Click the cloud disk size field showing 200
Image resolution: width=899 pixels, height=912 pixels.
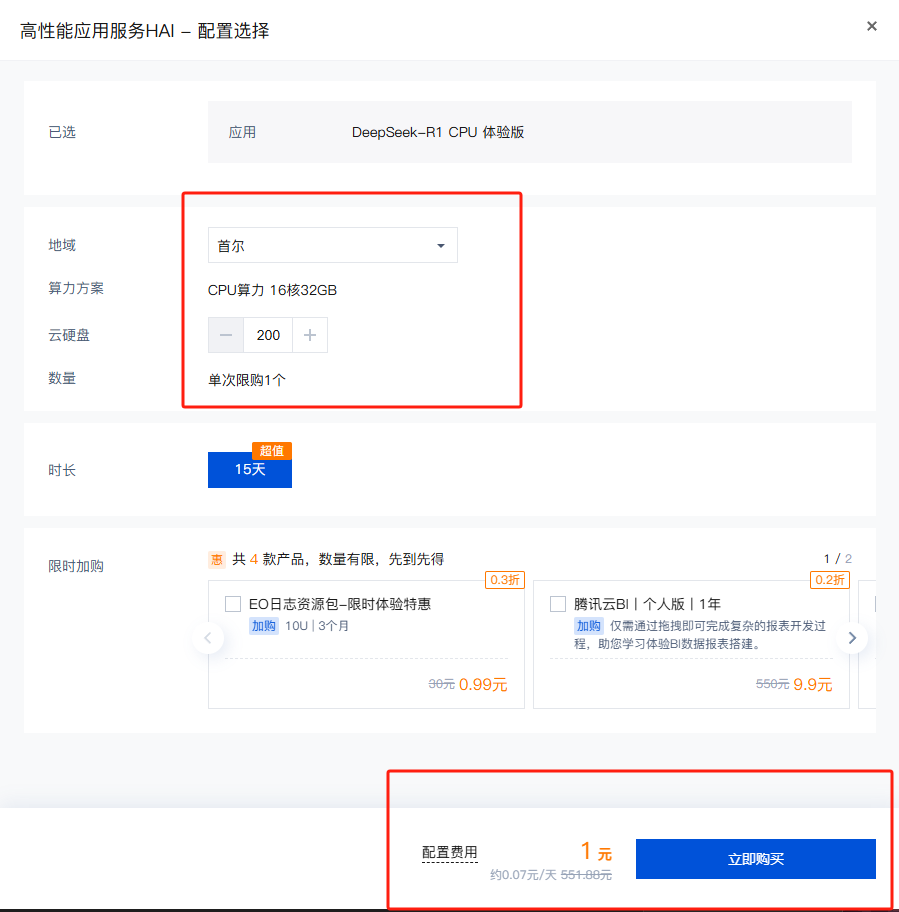tap(268, 335)
